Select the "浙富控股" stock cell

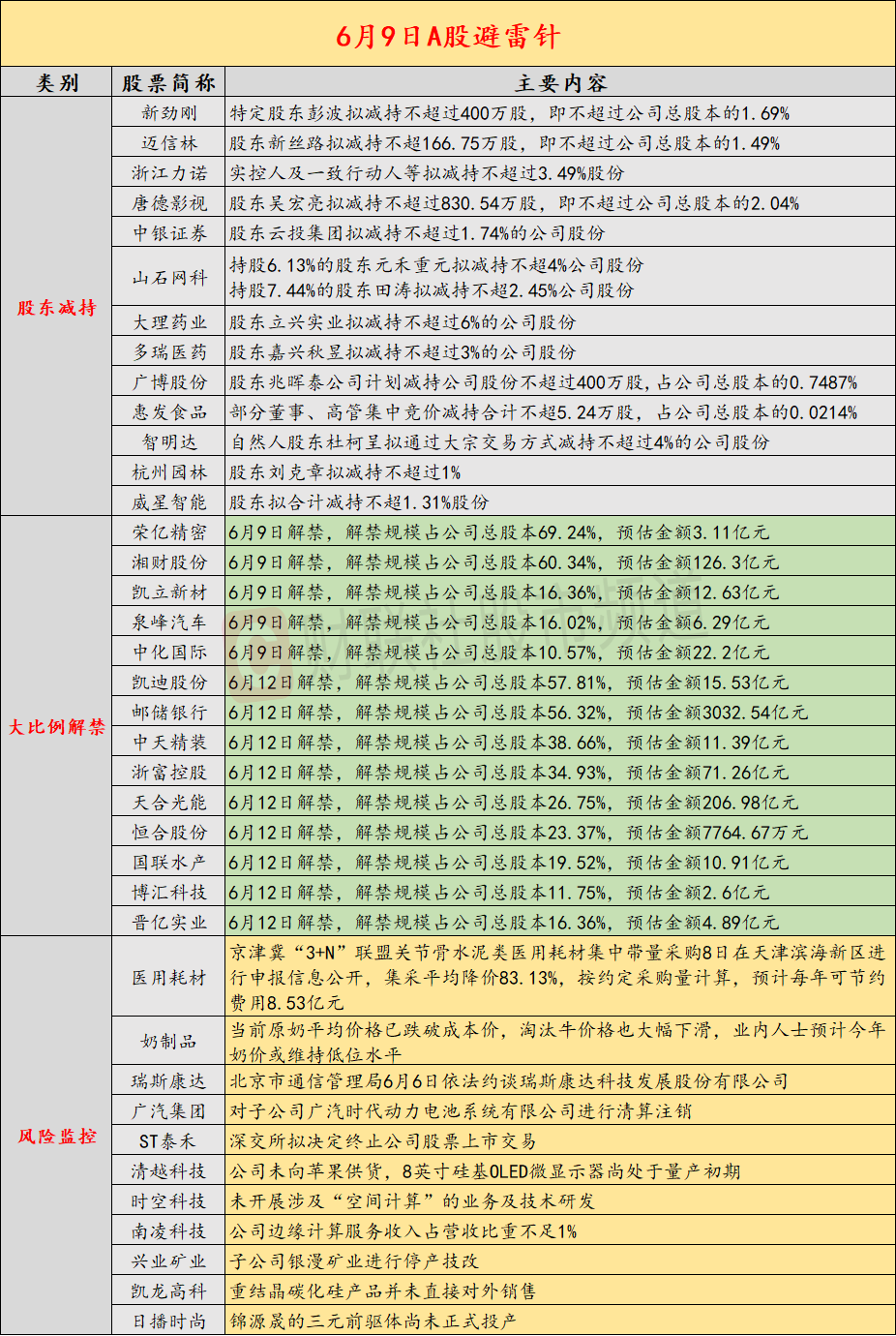(x=169, y=773)
